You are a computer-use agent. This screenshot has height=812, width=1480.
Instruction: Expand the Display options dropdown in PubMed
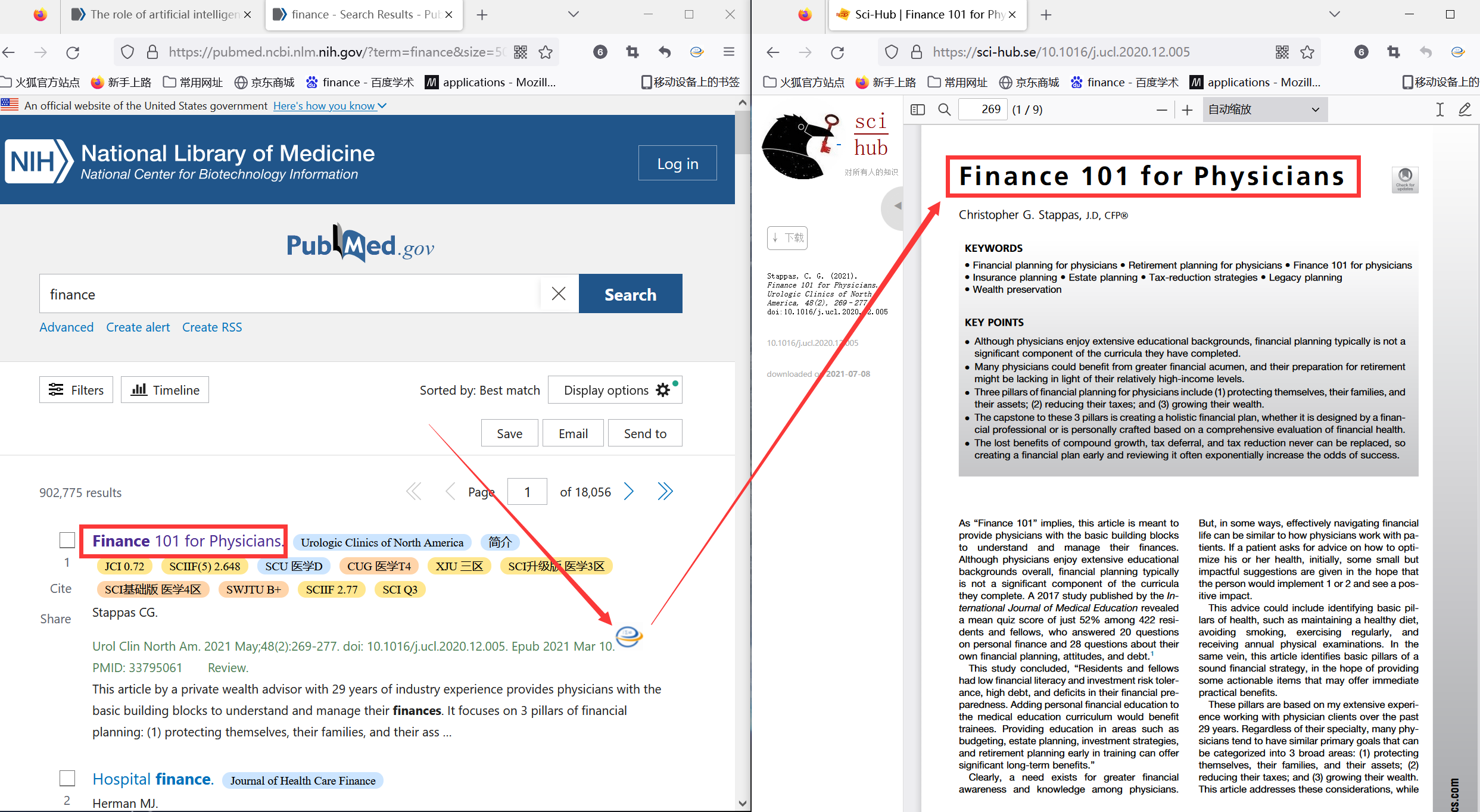tap(614, 390)
